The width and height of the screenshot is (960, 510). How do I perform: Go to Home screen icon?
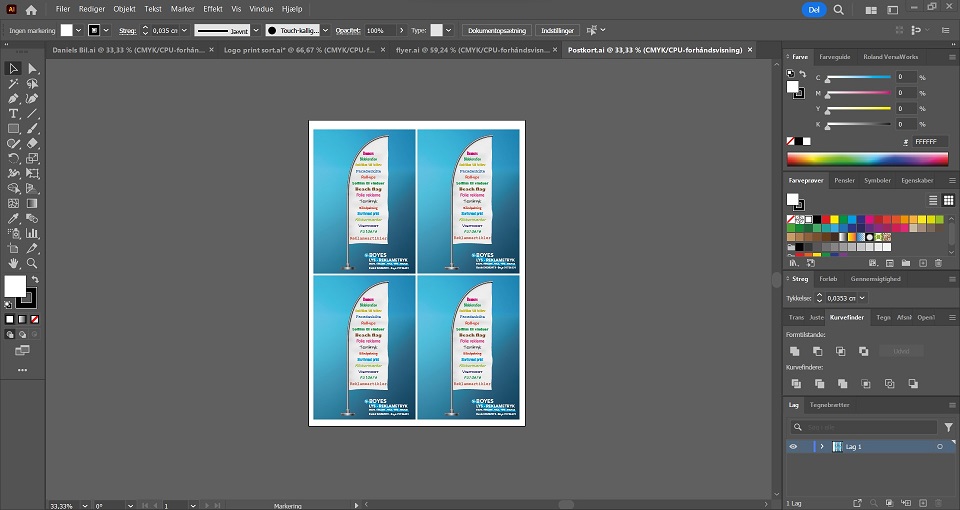[x=31, y=9]
